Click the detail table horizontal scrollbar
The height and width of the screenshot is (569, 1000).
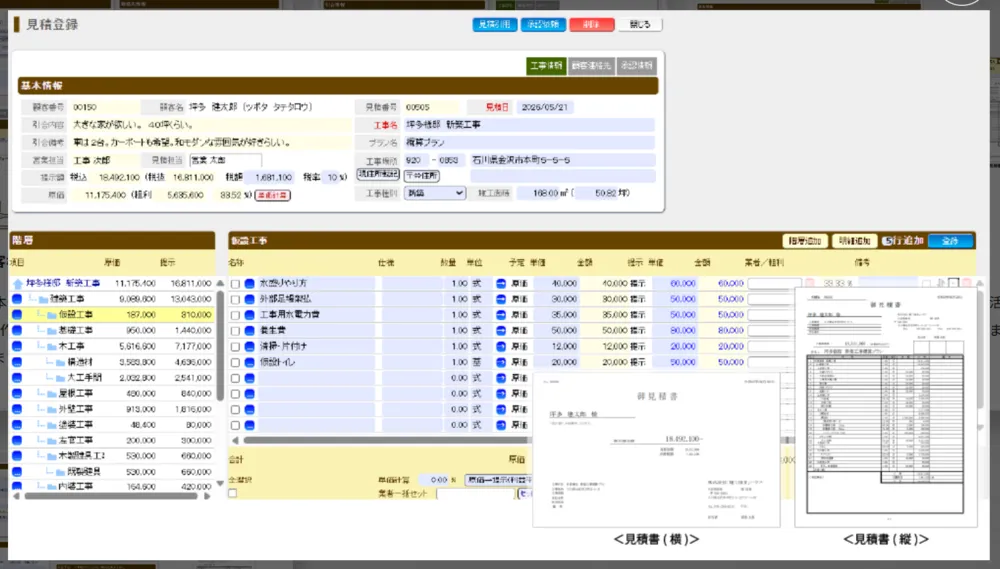click(386, 440)
